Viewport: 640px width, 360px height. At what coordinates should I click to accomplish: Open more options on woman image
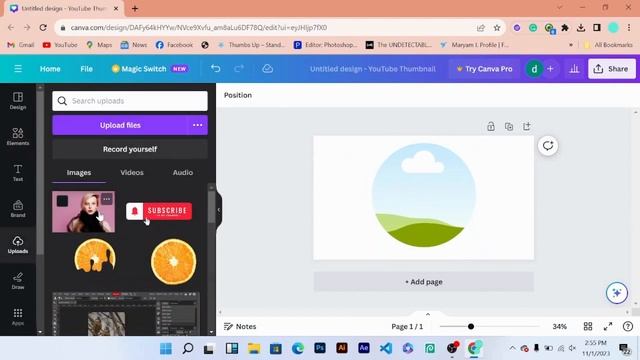click(x=107, y=199)
